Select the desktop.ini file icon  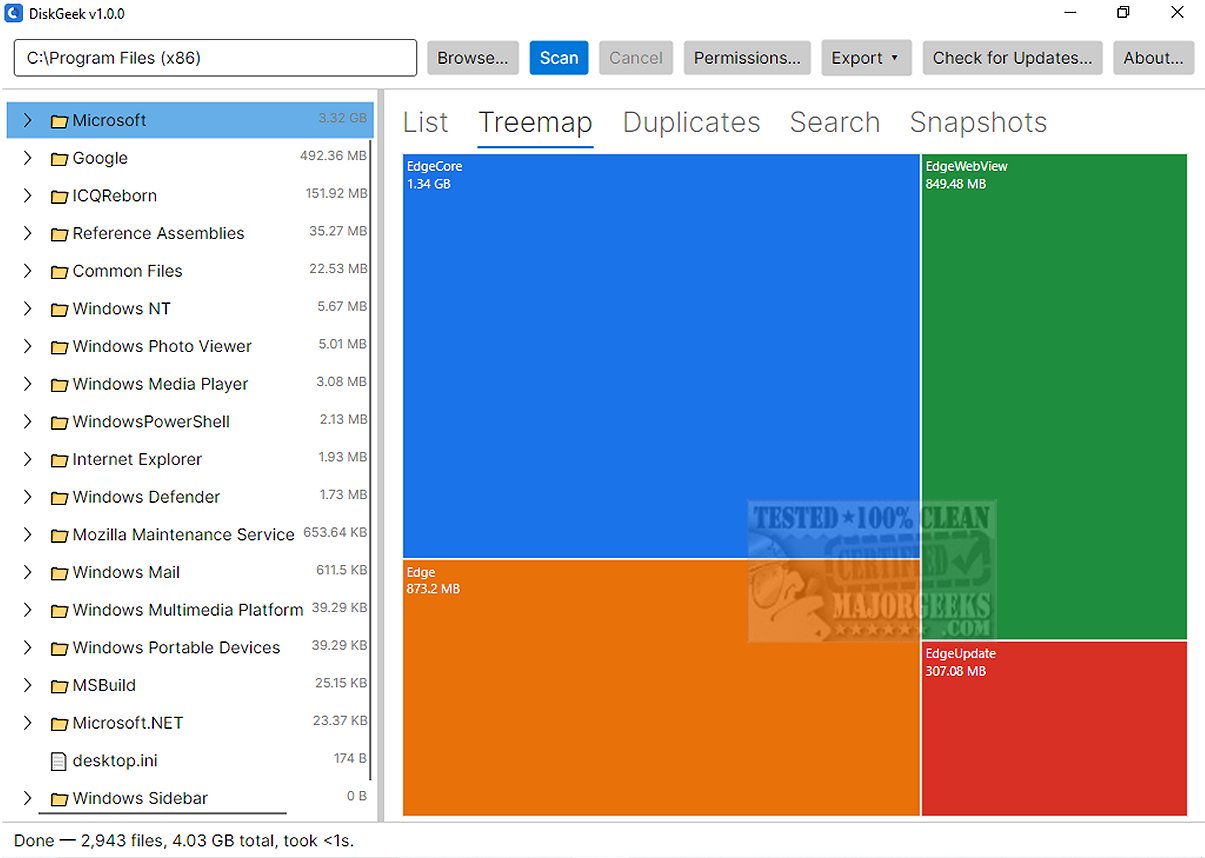tap(58, 761)
